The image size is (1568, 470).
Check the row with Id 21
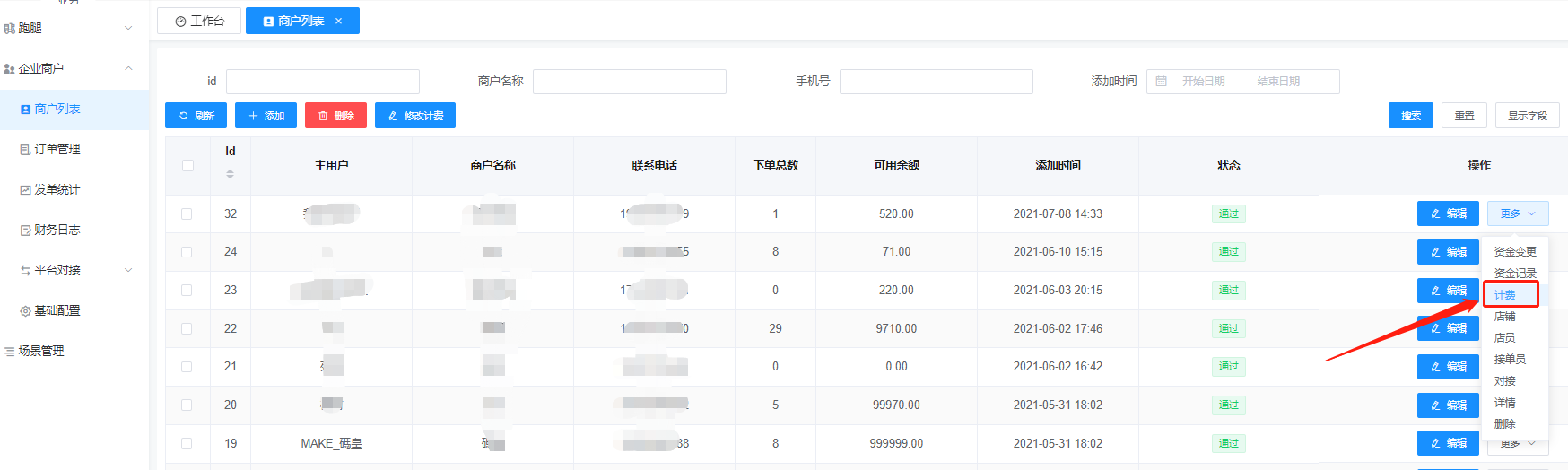[187, 367]
